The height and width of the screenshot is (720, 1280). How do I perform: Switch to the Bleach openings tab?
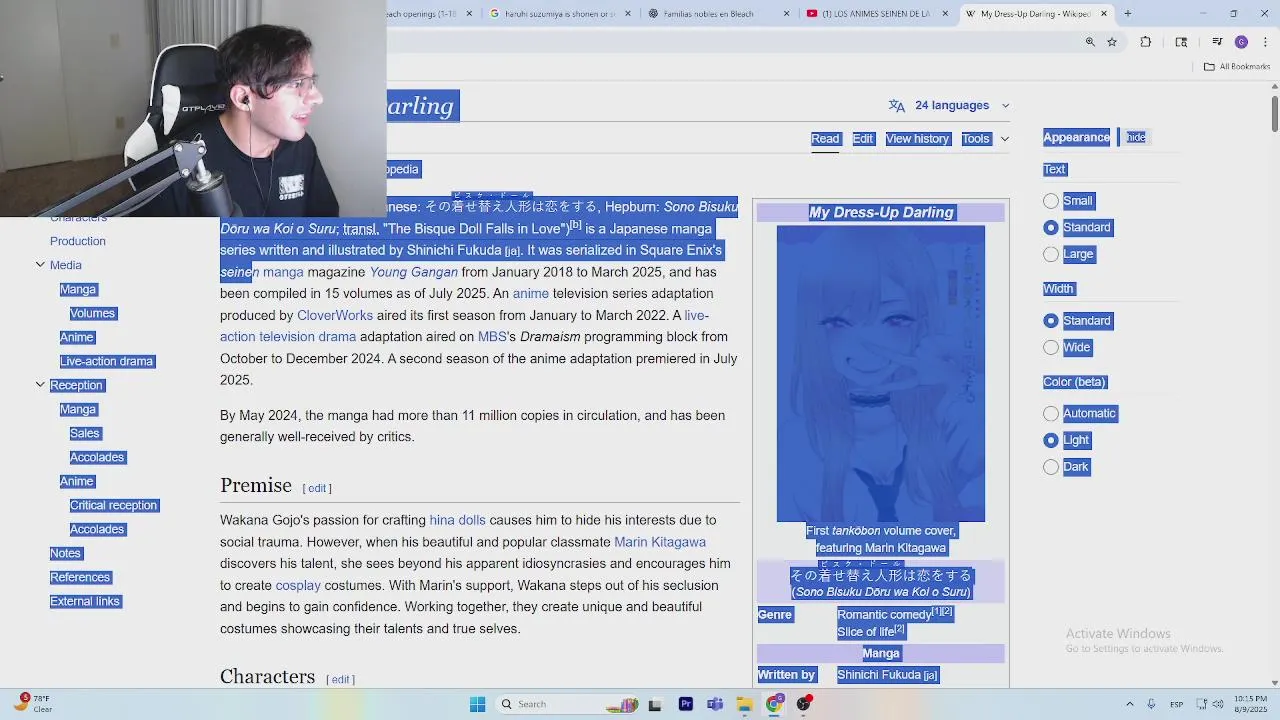pyautogui.click(x=425, y=14)
